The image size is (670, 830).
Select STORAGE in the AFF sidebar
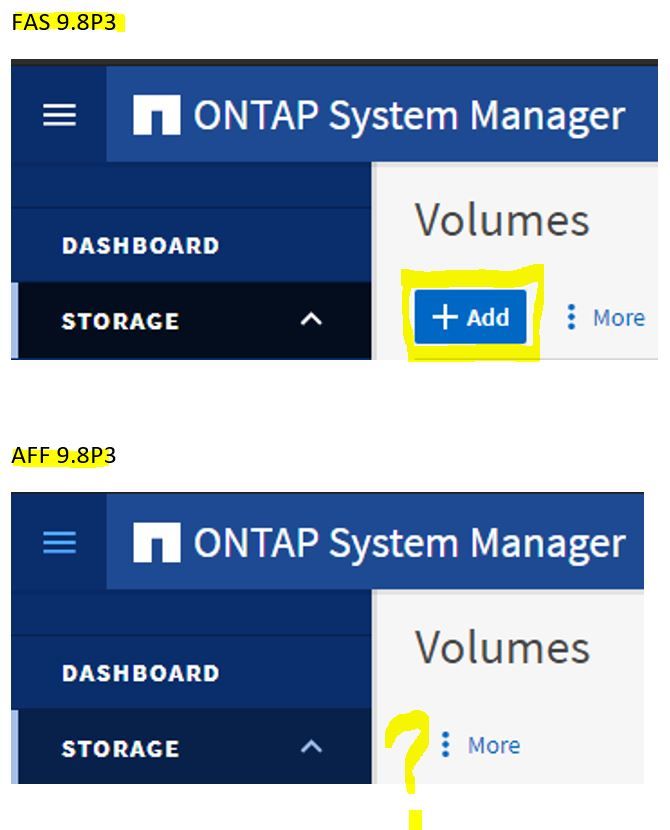click(x=120, y=748)
